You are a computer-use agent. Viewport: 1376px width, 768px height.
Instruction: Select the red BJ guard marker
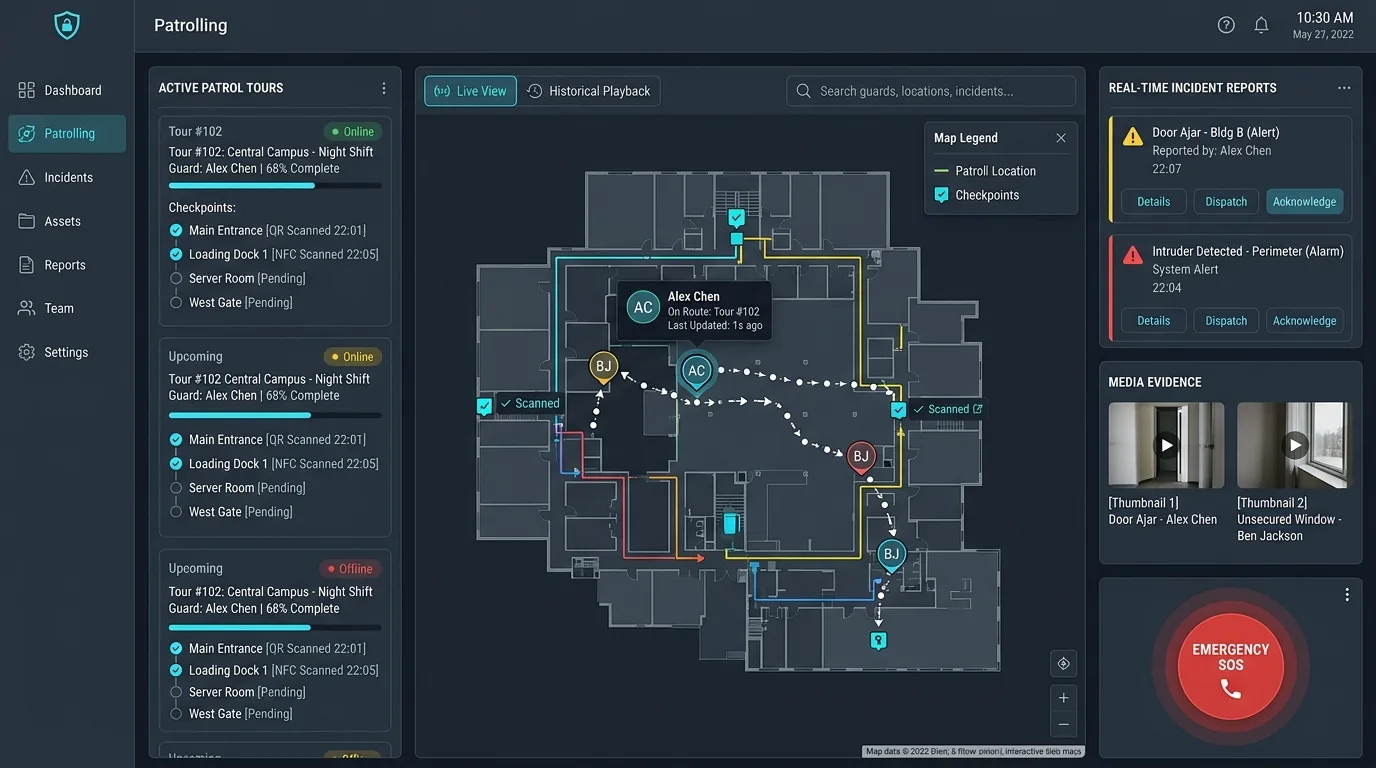[x=860, y=458]
